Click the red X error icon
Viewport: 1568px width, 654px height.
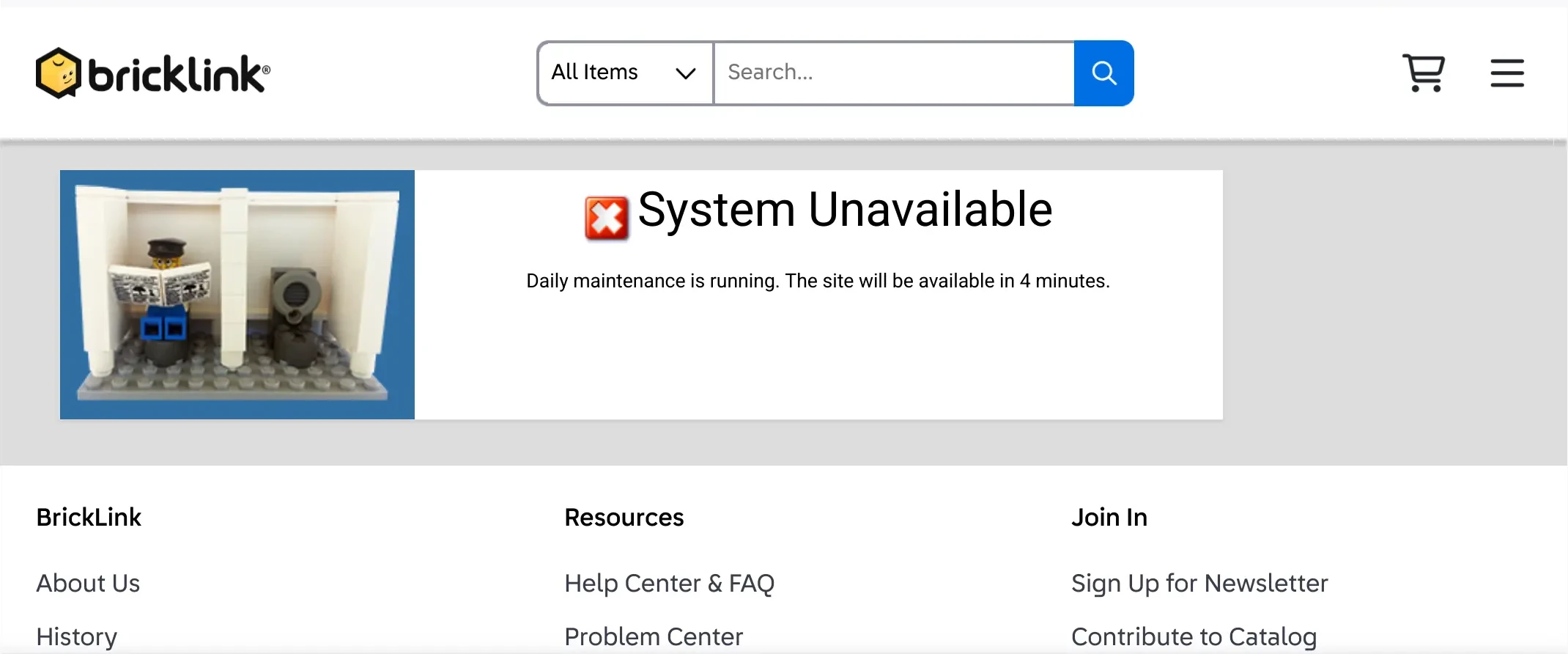click(606, 218)
